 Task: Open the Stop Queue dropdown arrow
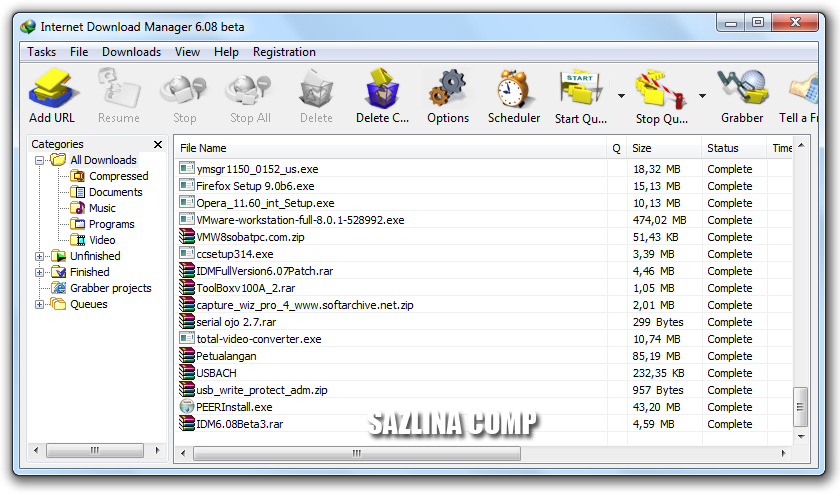[x=702, y=96]
